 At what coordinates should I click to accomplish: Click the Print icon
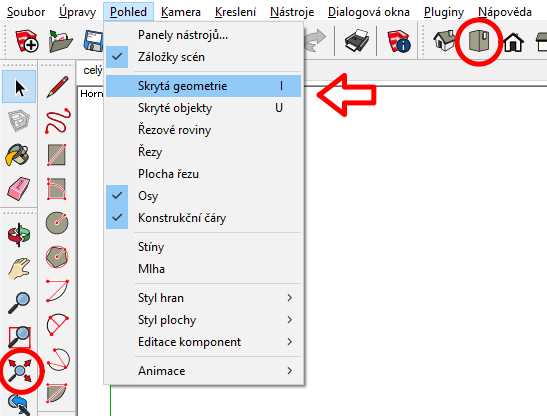(x=357, y=41)
